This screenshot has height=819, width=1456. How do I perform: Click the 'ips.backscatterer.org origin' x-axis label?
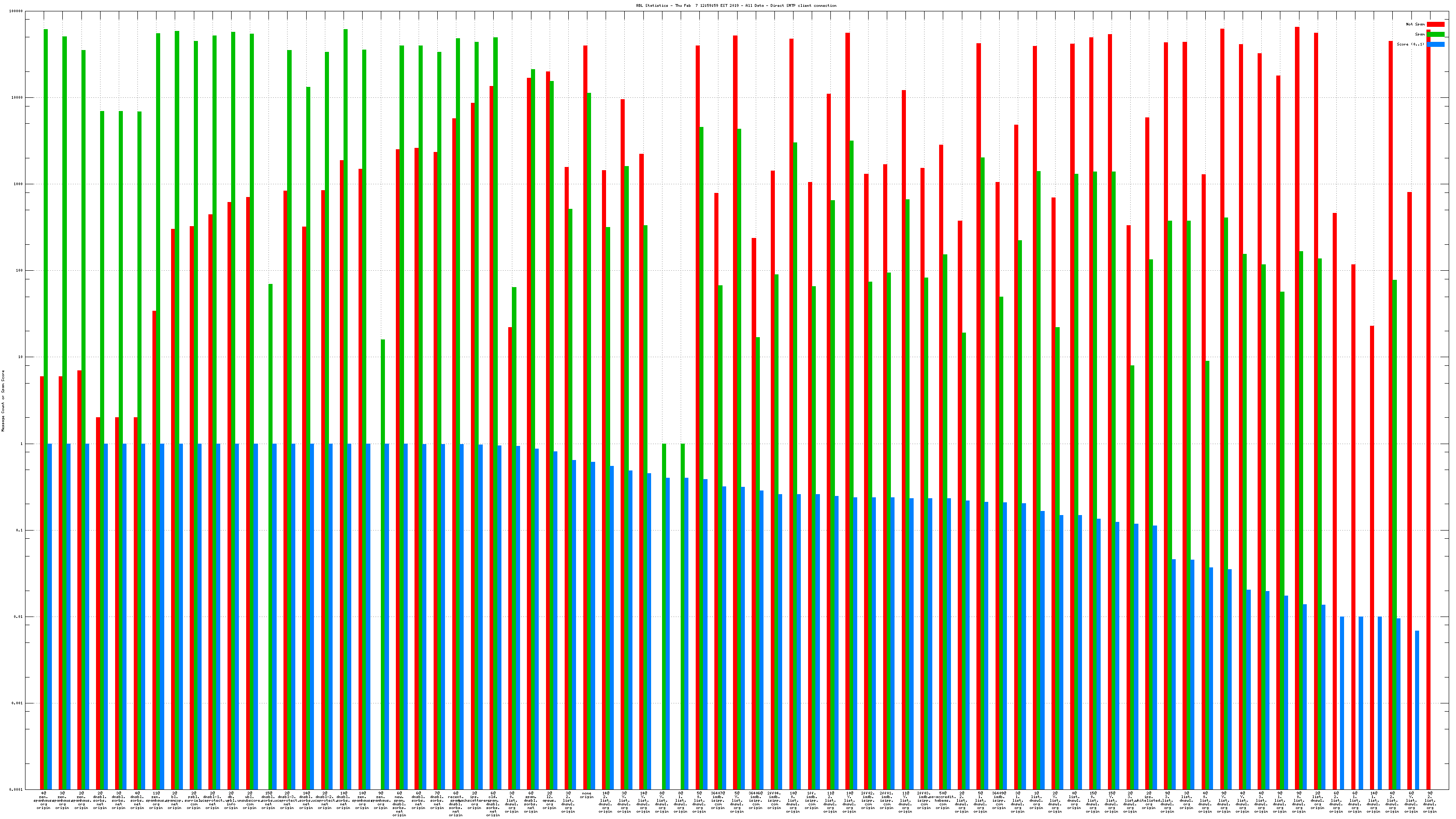click(x=474, y=800)
